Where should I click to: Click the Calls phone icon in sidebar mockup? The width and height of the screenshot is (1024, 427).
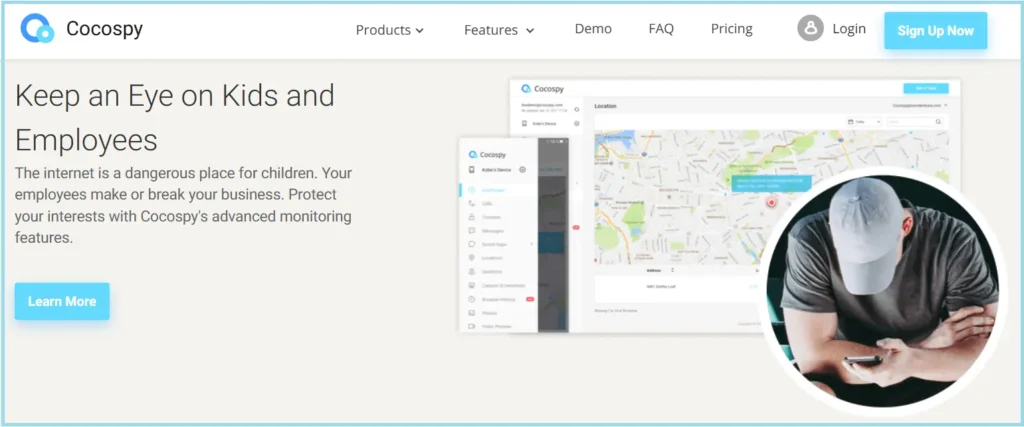pos(471,203)
